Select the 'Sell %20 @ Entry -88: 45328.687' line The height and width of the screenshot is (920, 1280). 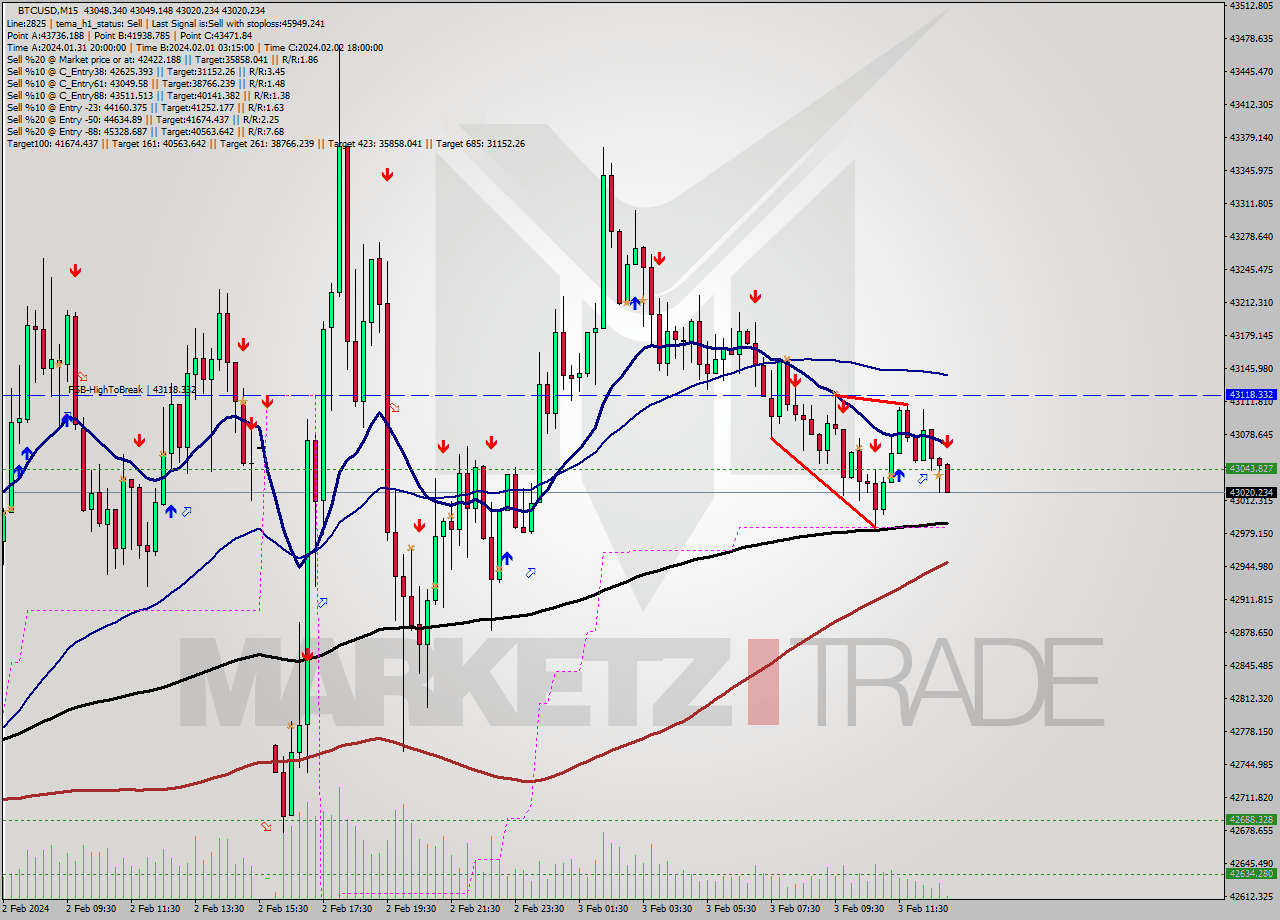tap(145, 131)
